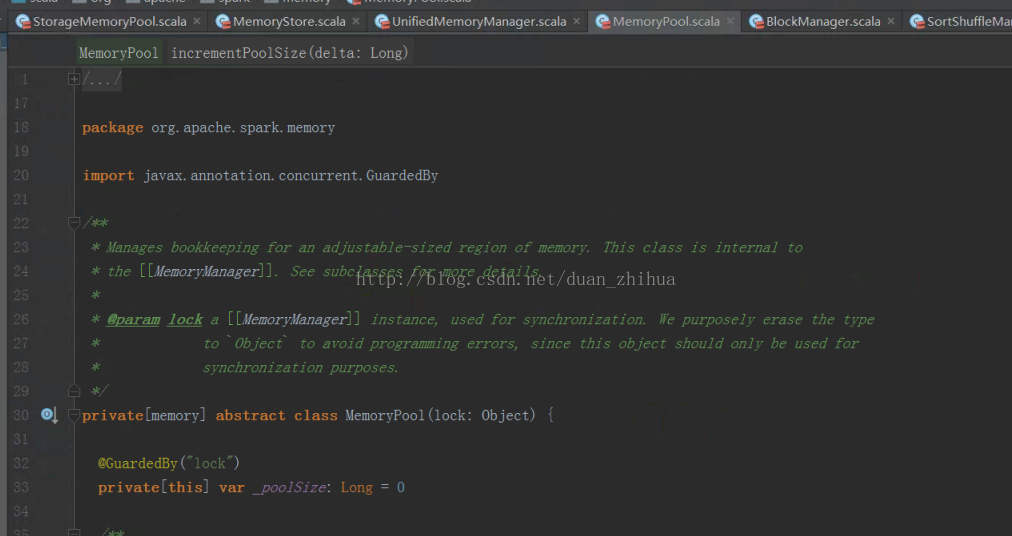Image resolution: width=1012 pixels, height=536 pixels.
Task: Click line number 33 in gutter
Action: click(x=21, y=487)
